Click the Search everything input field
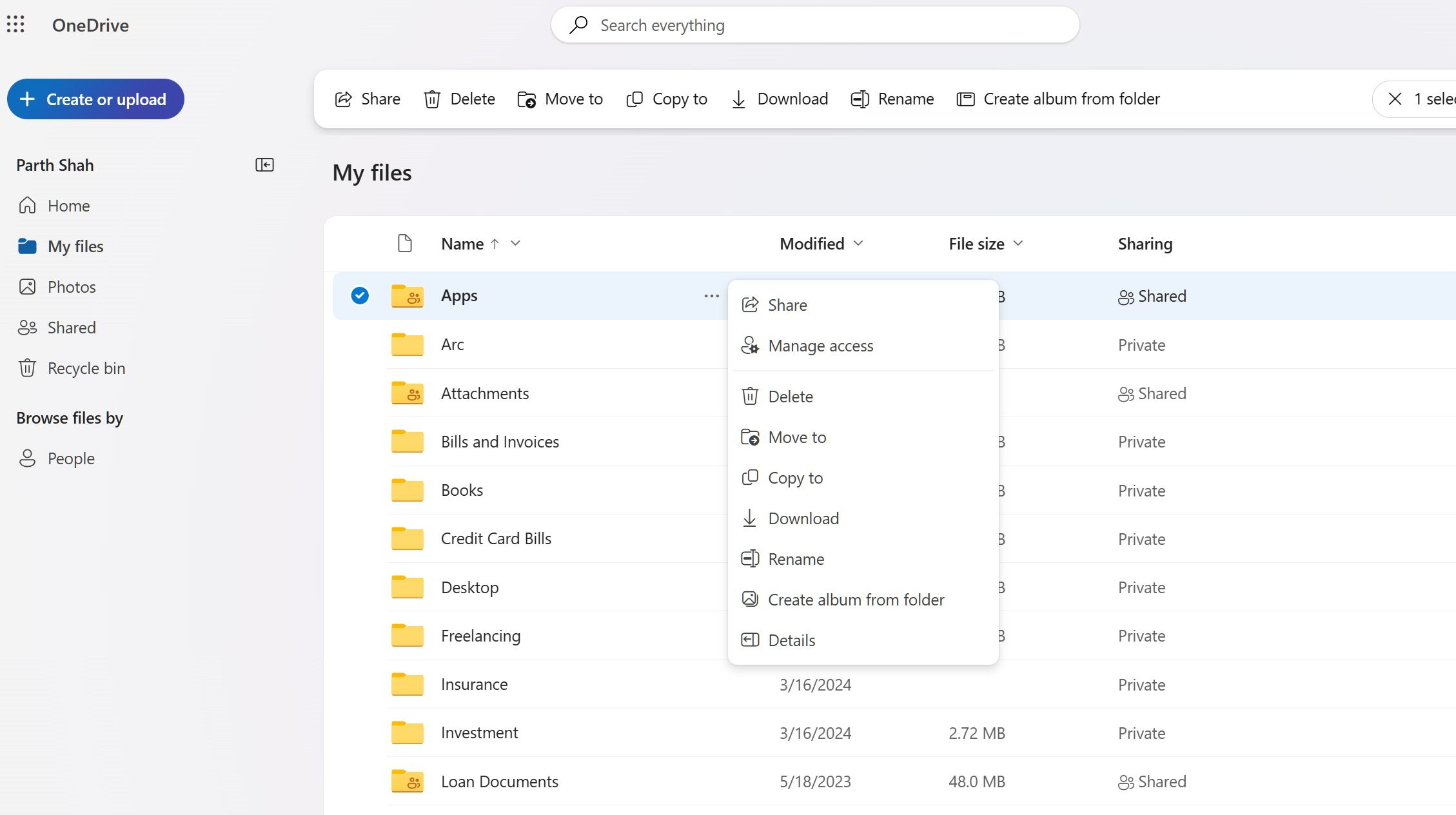The height and width of the screenshot is (815, 1456). [x=815, y=25]
